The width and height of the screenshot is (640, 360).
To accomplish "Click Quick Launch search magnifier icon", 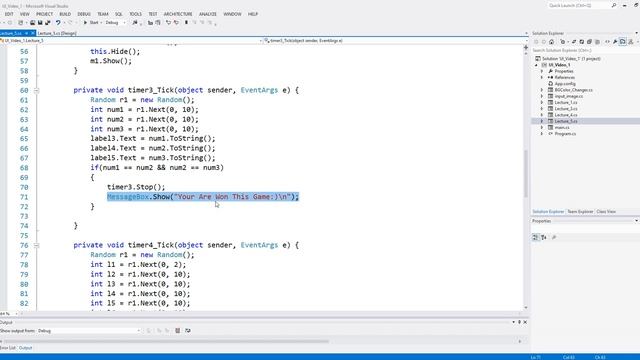I will pos(613,5).
